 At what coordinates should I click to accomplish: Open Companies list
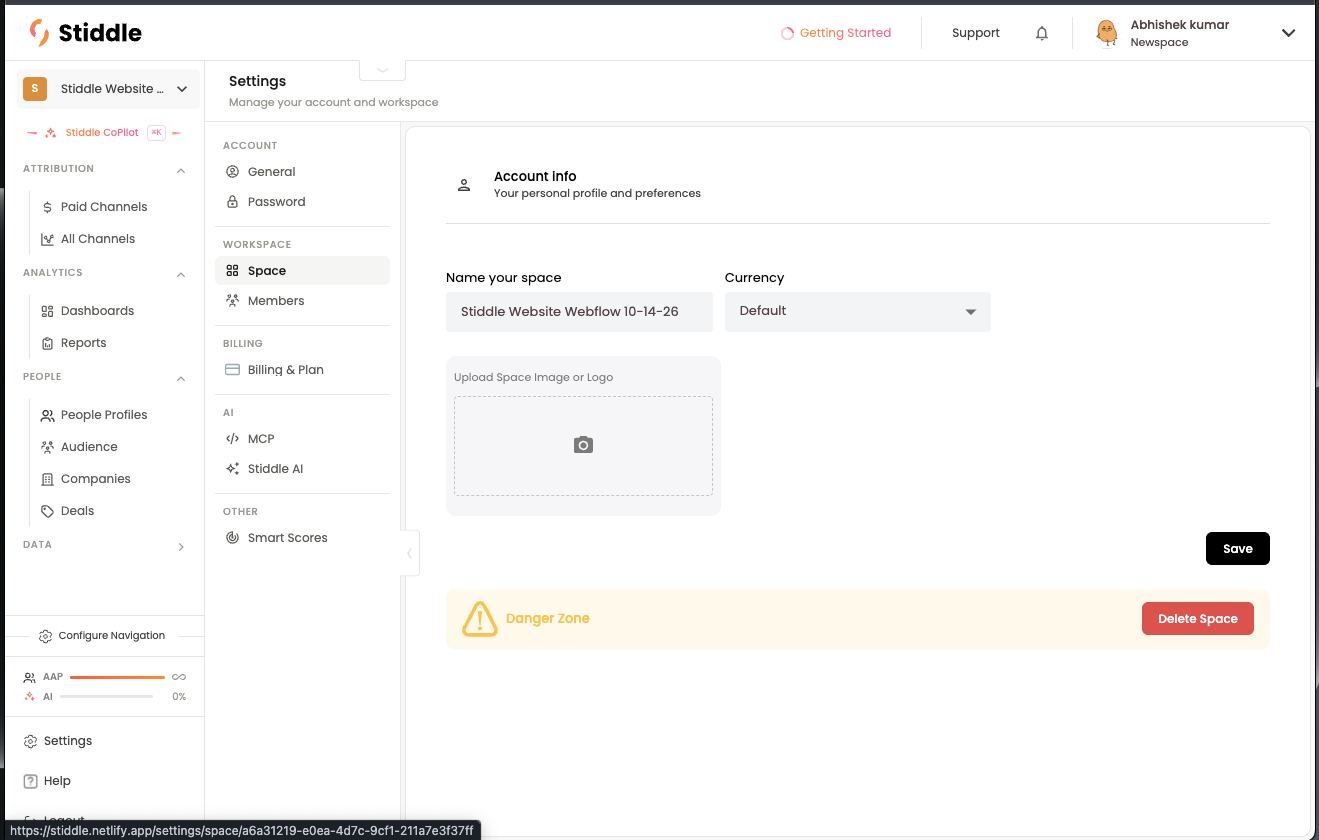(x=95, y=479)
